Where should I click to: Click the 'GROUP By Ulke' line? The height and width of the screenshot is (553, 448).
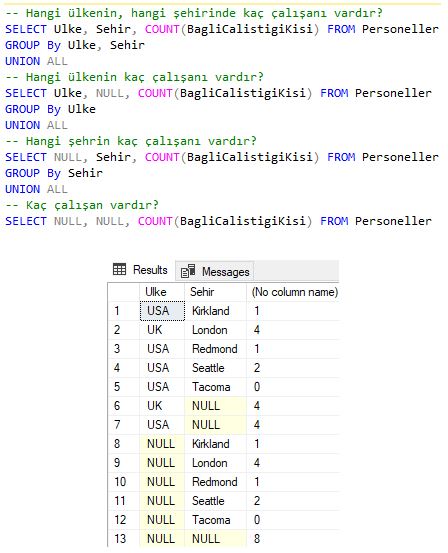(x=50, y=109)
